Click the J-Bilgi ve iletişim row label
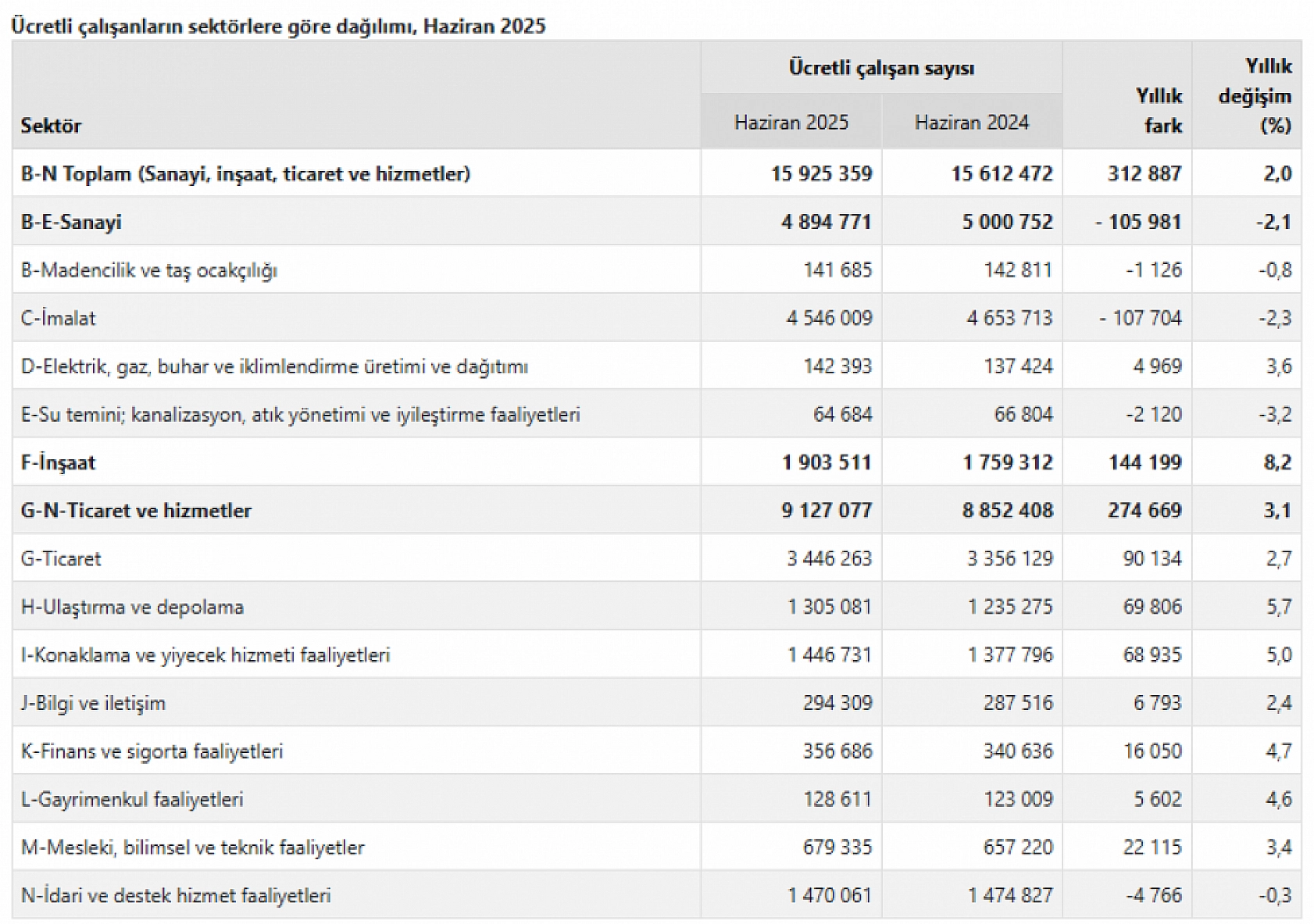Viewport: 1314px width, 924px height. point(93,703)
